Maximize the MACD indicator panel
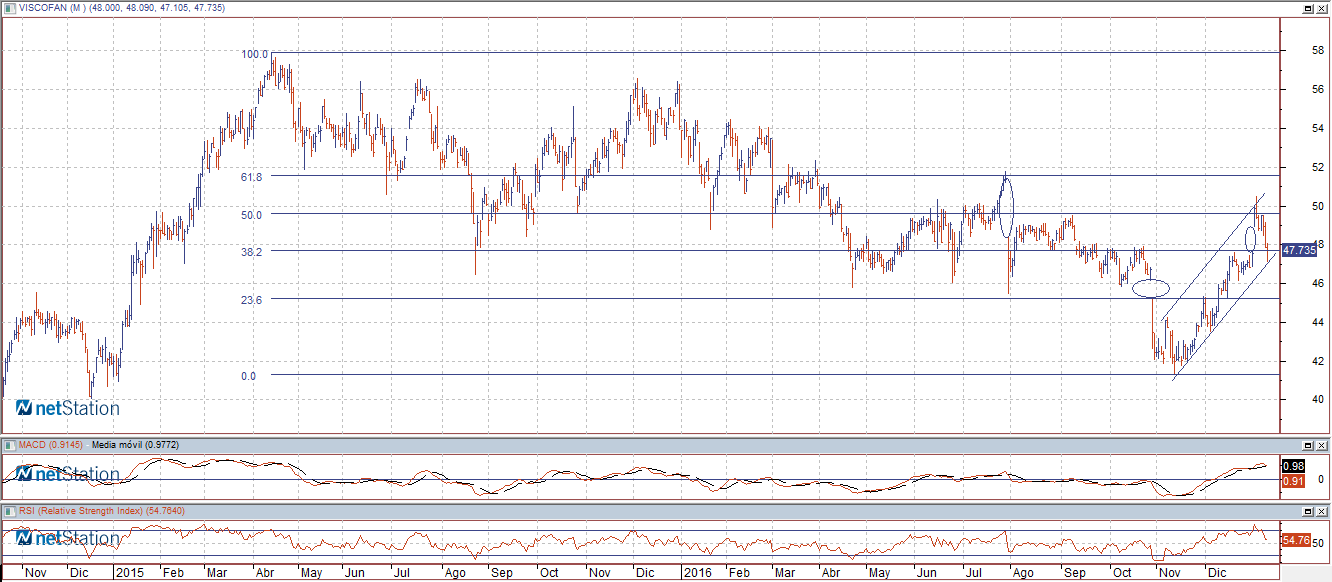The height and width of the screenshot is (582, 1332). [1307, 444]
